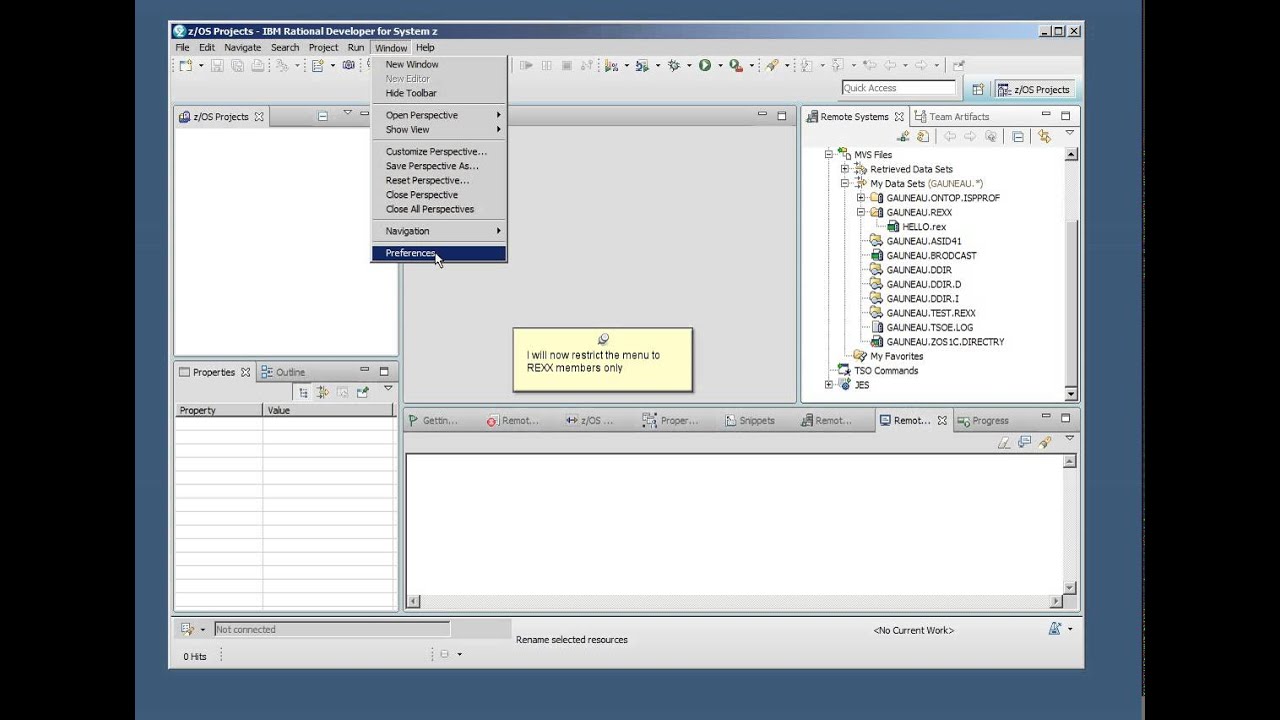Screen dimensions: 1280x720
Task: Click the Value column header
Action: (x=328, y=410)
